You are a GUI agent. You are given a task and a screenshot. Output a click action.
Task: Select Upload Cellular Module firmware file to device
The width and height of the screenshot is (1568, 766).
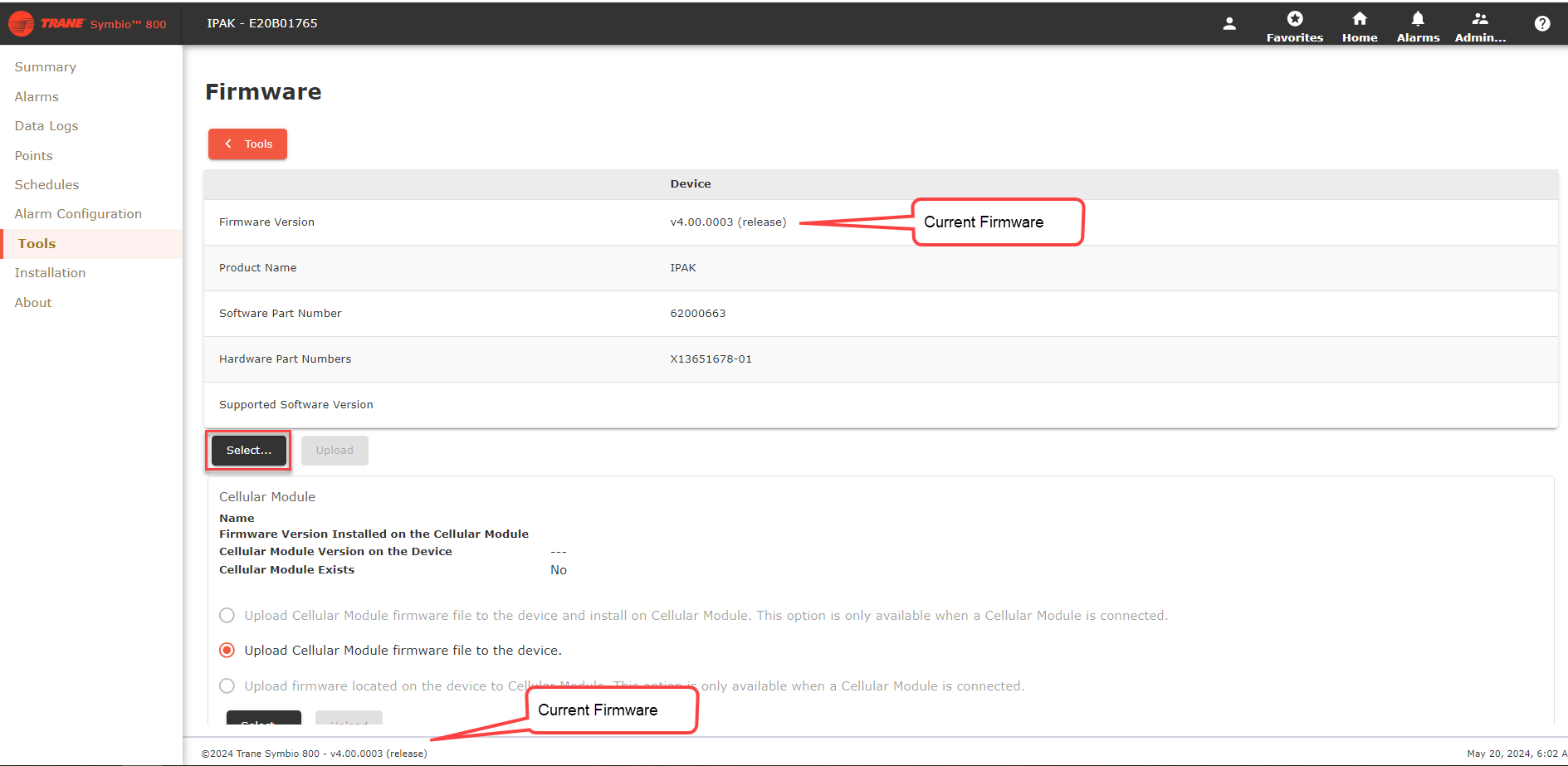pyautogui.click(x=227, y=651)
